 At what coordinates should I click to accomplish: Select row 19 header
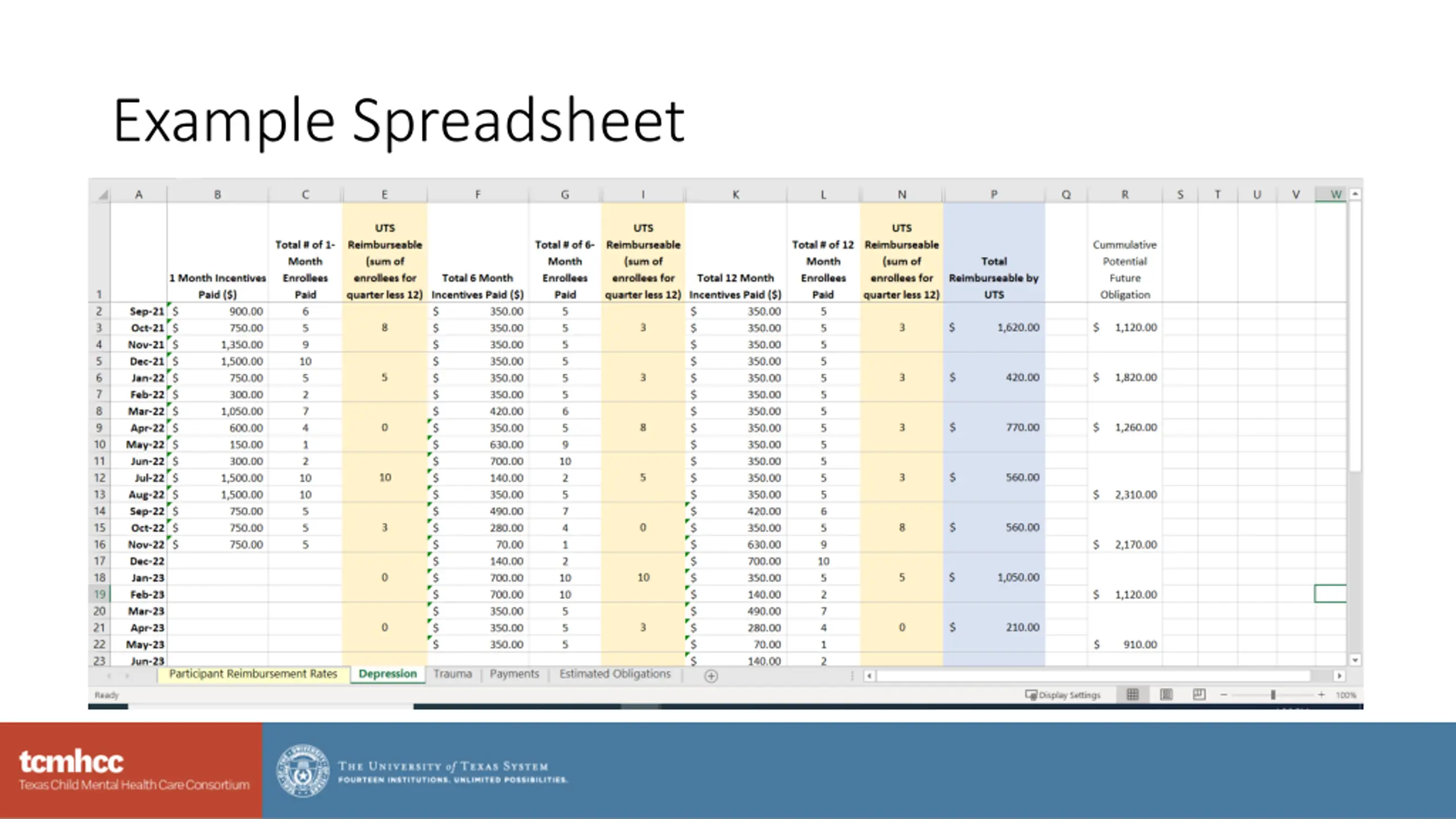click(x=99, y=594)
